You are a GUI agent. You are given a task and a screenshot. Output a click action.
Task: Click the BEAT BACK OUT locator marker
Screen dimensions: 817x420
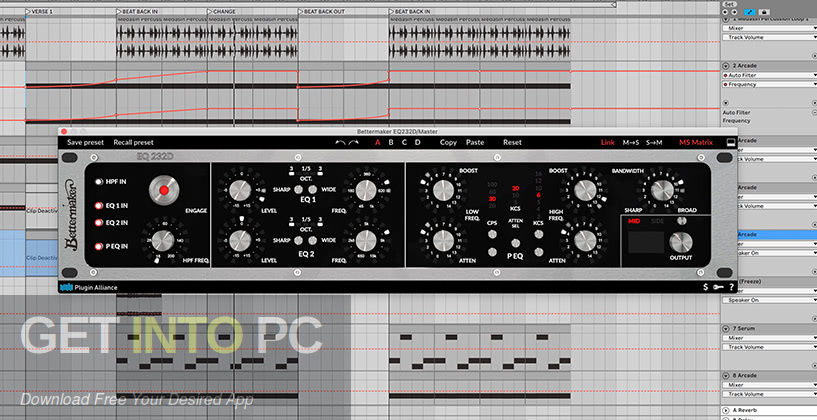(322, 11)
